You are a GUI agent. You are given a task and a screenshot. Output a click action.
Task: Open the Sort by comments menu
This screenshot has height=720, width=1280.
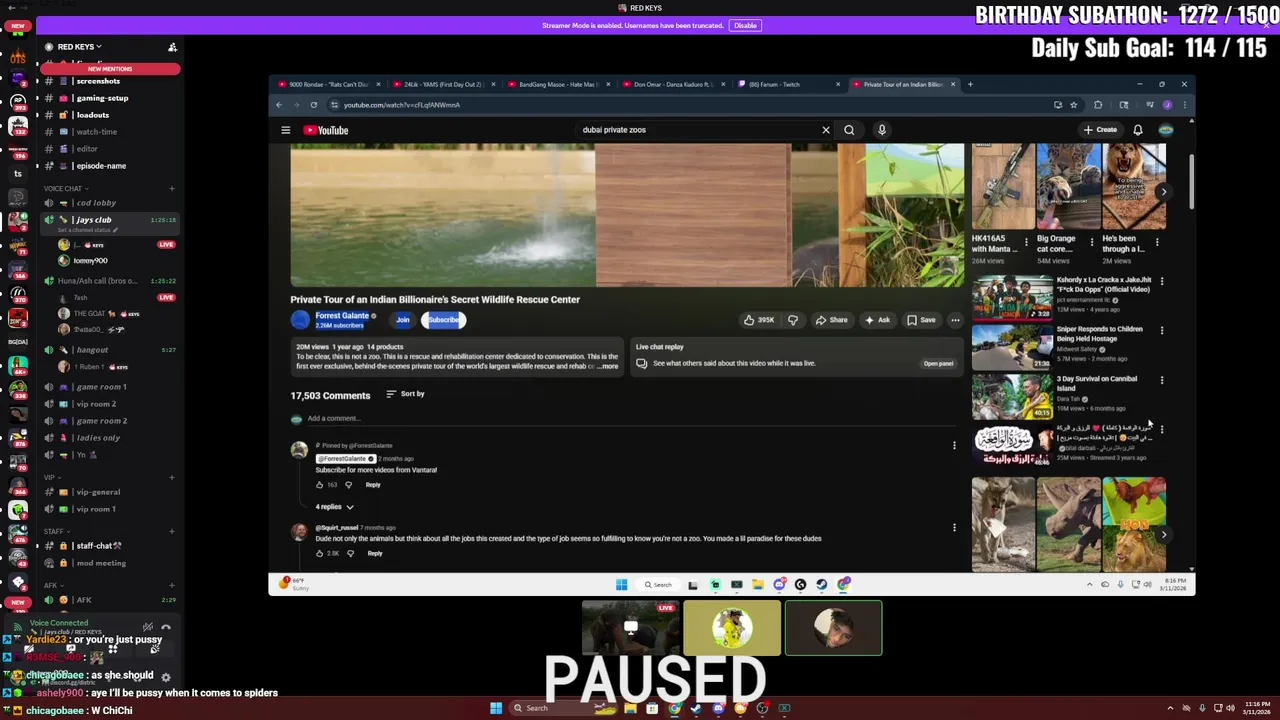point(405,394)
